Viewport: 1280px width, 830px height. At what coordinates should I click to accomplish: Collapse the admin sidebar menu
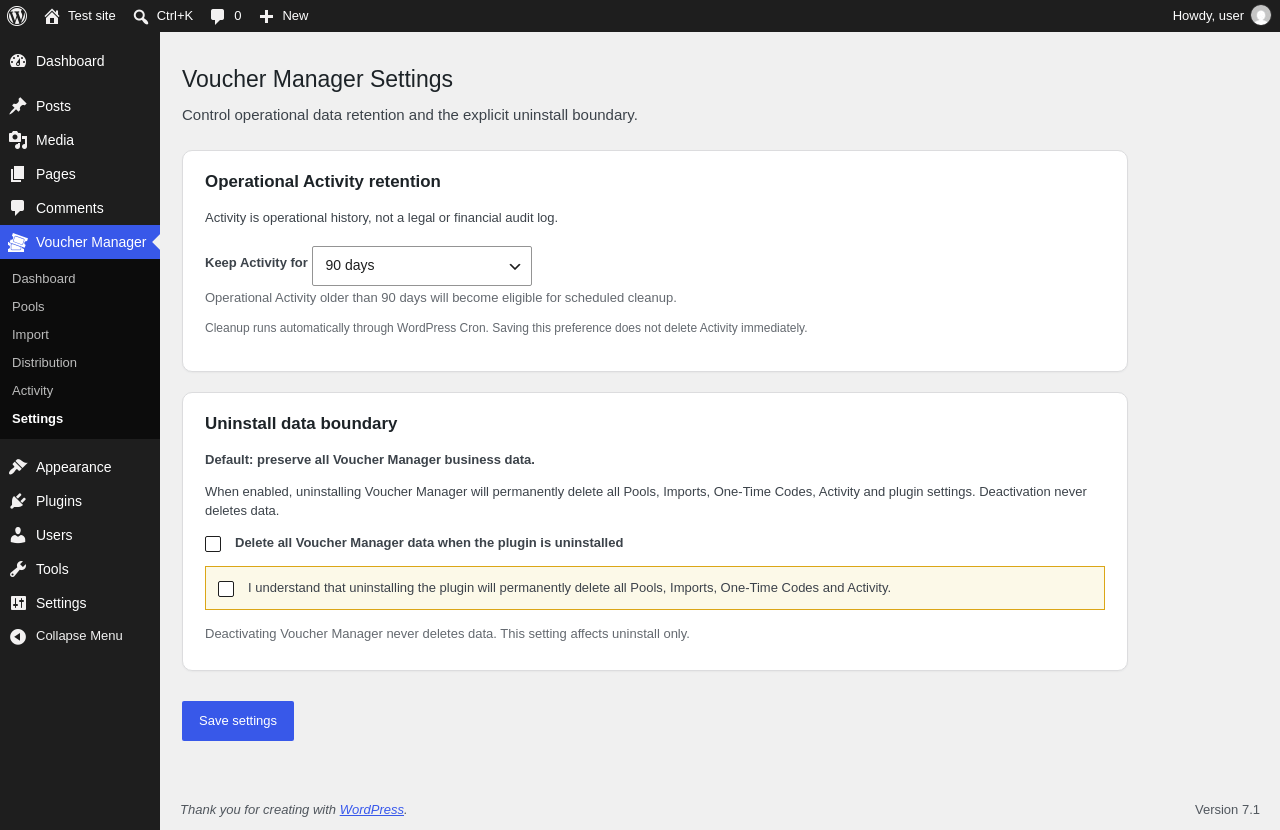pyautogui.click(x=66, y=636)
